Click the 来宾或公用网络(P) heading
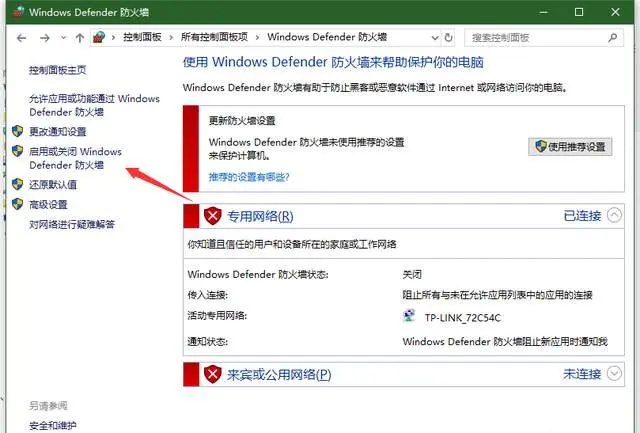 tap(279, 375)
